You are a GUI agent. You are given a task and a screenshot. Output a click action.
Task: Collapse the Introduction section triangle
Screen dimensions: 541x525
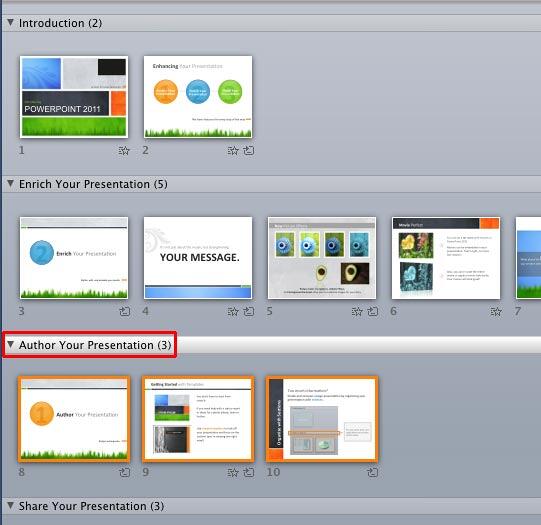pos(11,23)
